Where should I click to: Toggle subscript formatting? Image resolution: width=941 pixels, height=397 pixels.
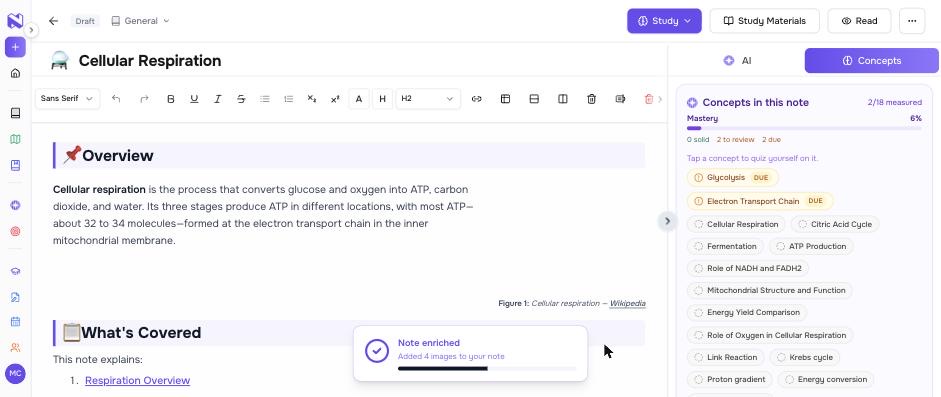(x=311, y=99)
